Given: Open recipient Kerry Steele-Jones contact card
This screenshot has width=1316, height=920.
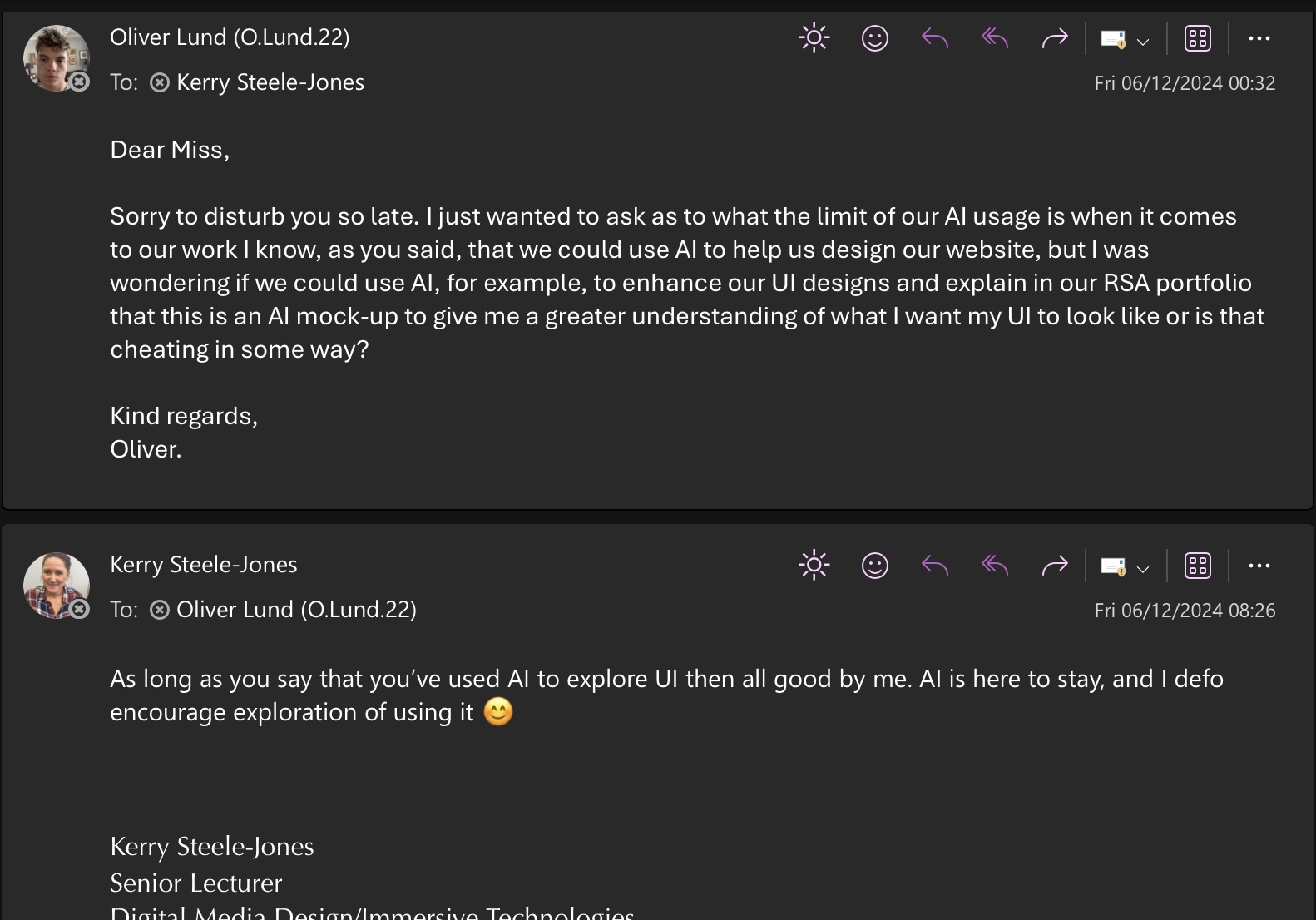Looking at the screenshot, I should coord(270,82).
